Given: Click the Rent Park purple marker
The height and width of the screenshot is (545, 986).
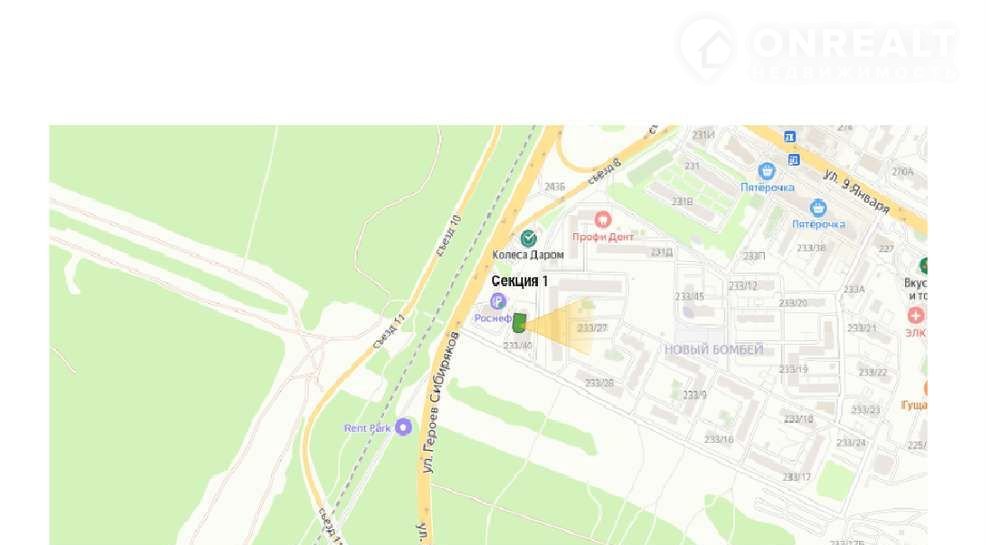Looking at the screenshot, I should (403, 427).
